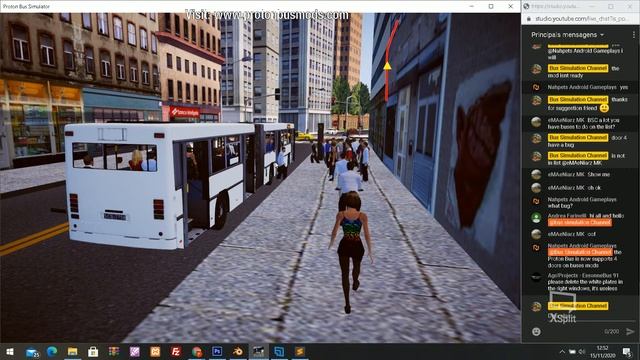Click eMAeNiarz MK name in 'ocf' message
640x360 pixels.
(x=566, y=234)
